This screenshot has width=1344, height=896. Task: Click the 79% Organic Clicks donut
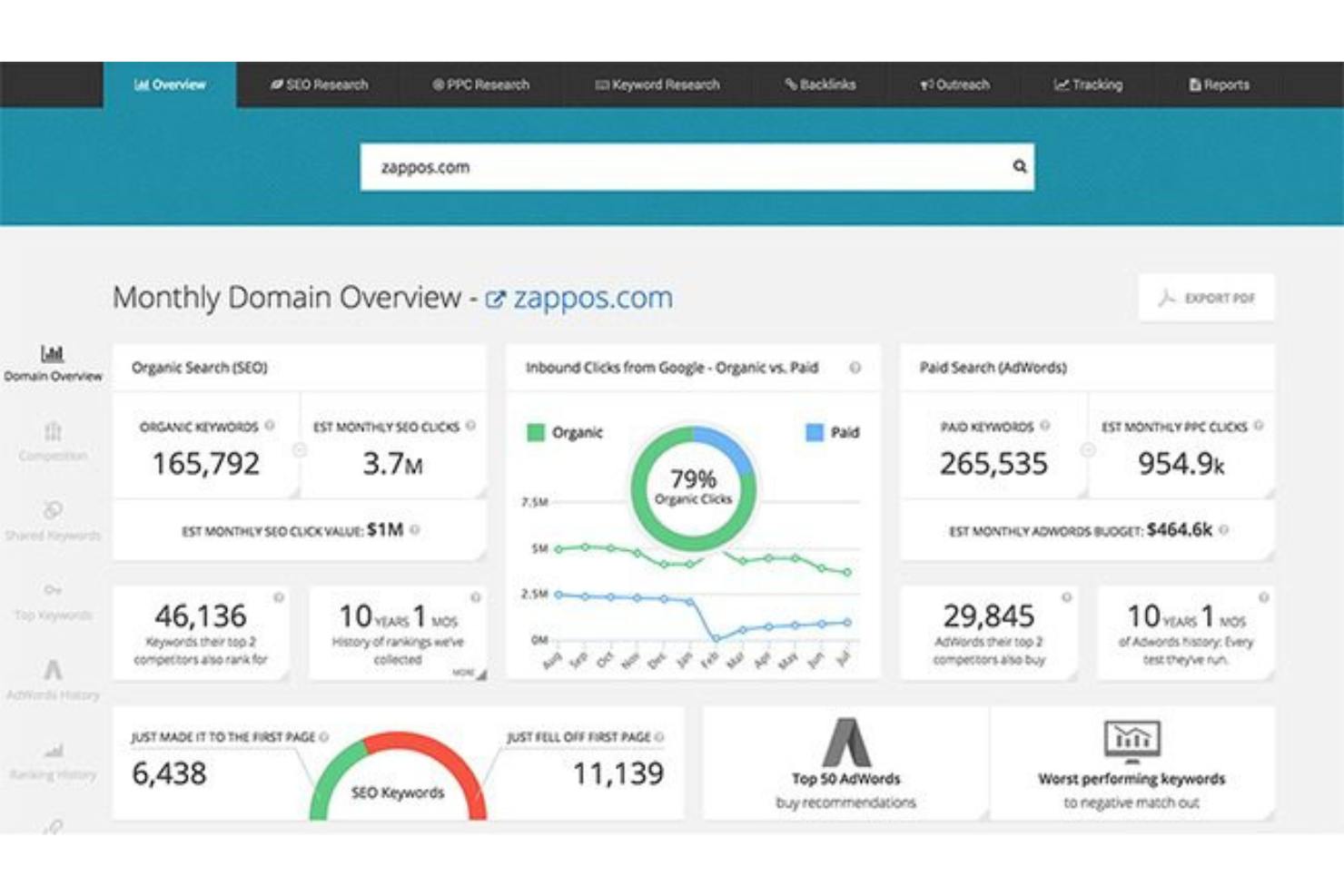click(x=693, y=487)
